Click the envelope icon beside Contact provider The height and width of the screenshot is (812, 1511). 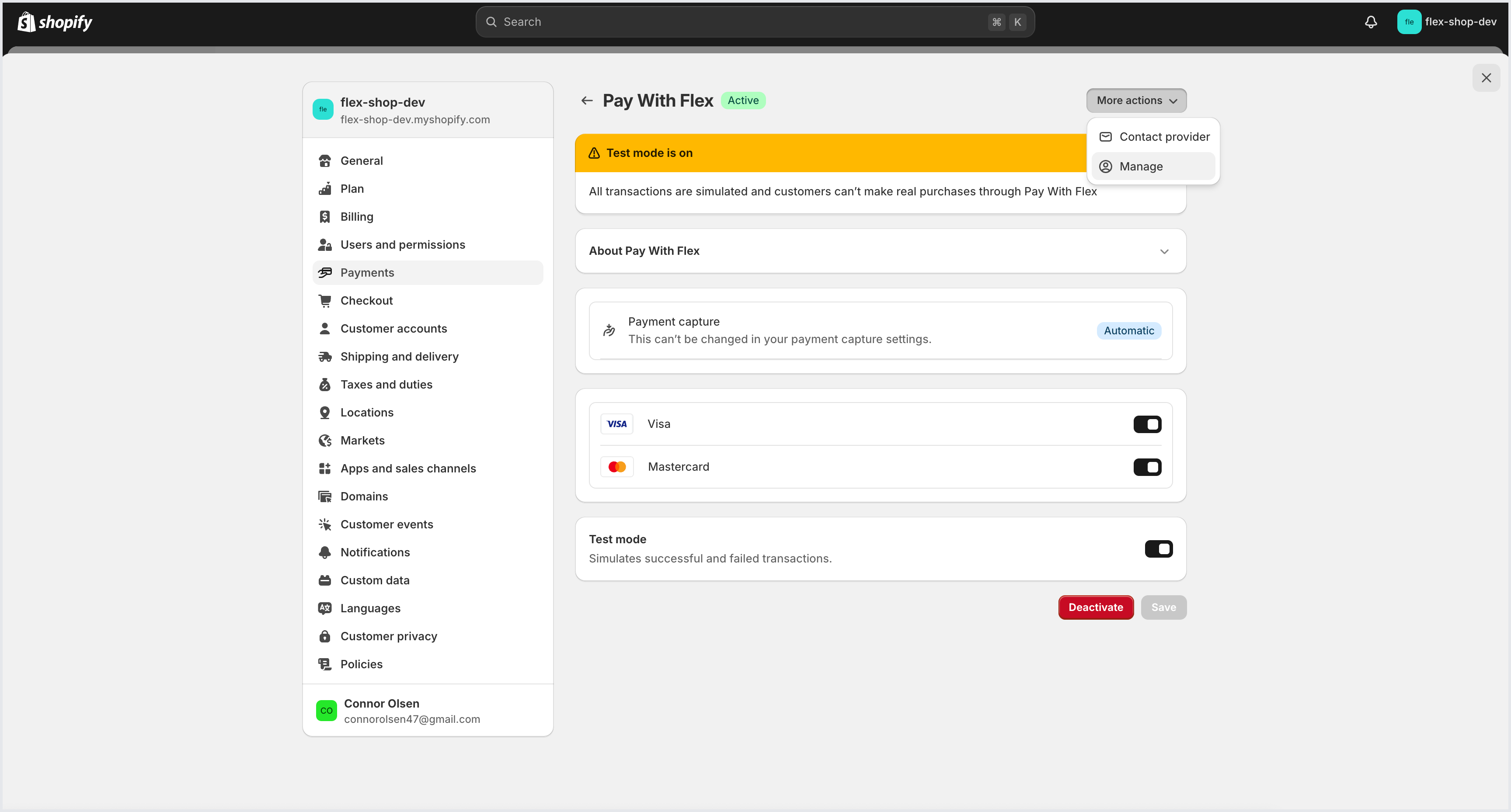click(x=1105, y=137)
